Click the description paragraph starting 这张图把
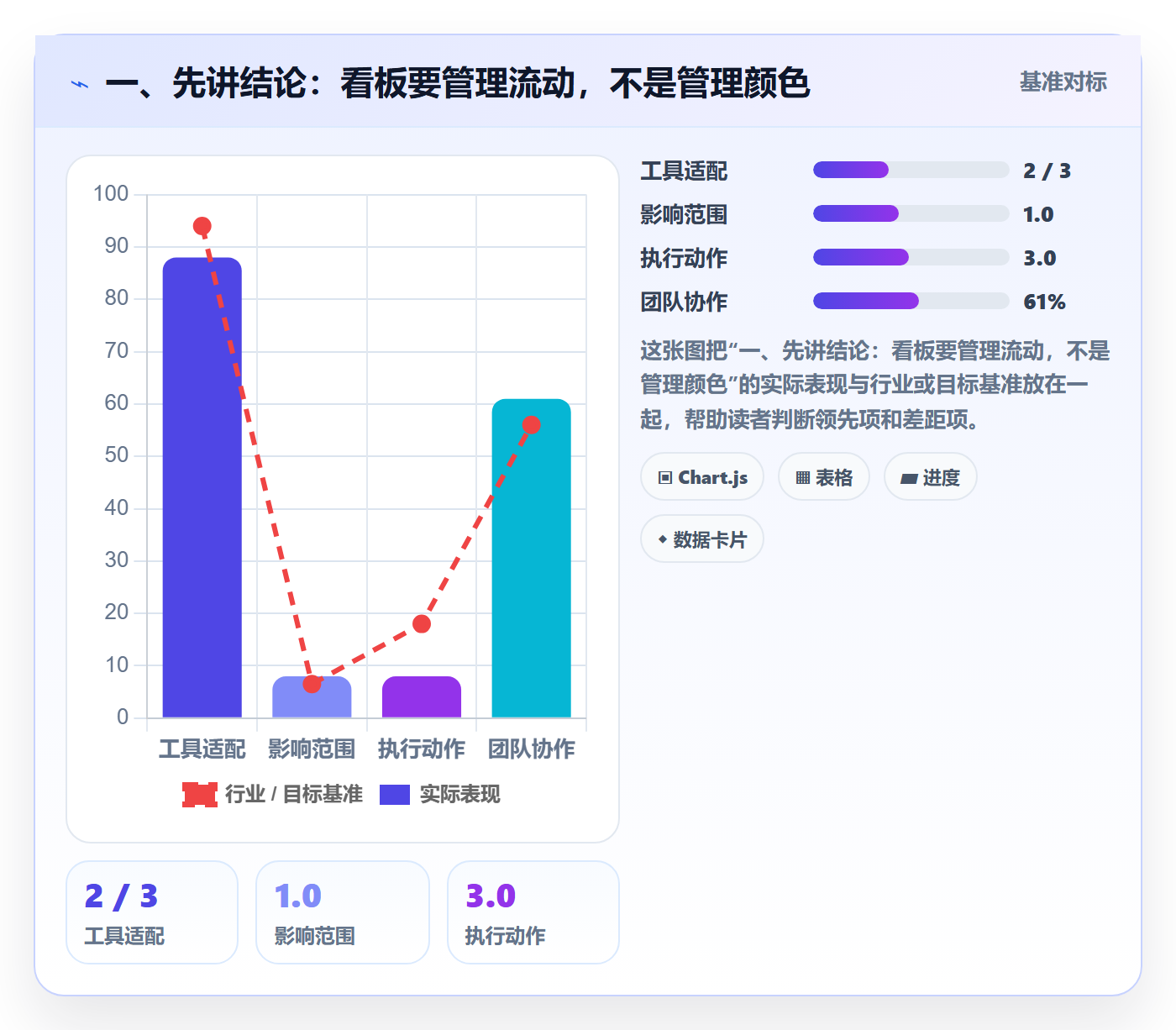1176x1030 pixels. [x=875, y=385]
